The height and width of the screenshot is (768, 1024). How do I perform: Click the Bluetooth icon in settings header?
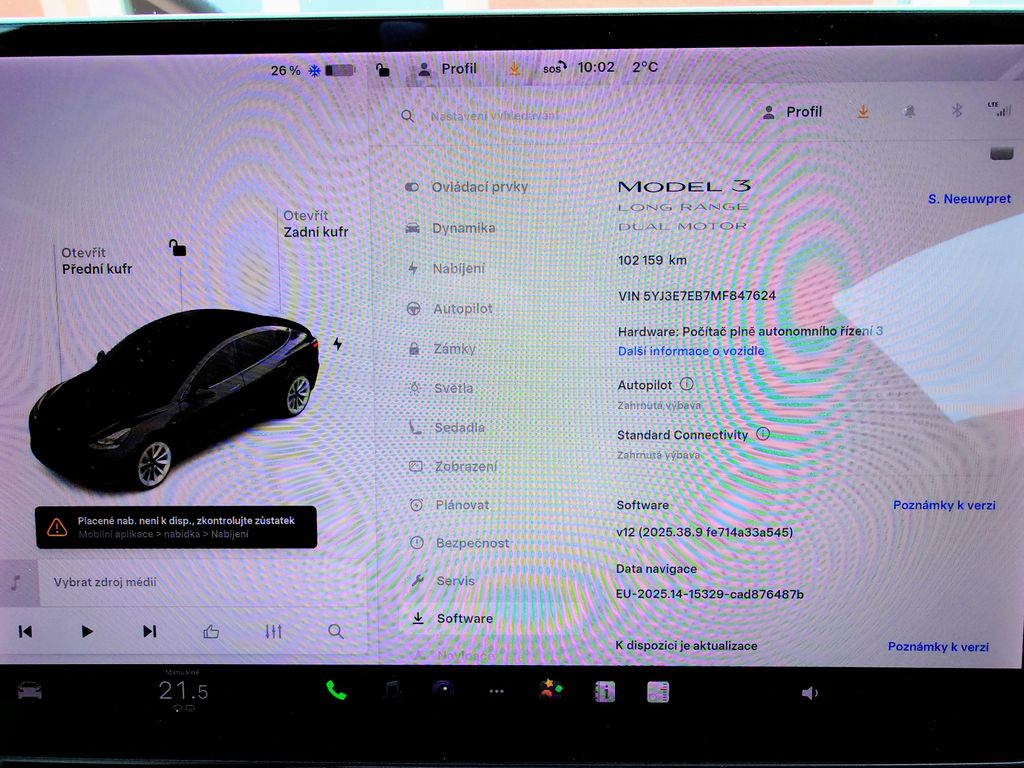click(x=956, y=111)
